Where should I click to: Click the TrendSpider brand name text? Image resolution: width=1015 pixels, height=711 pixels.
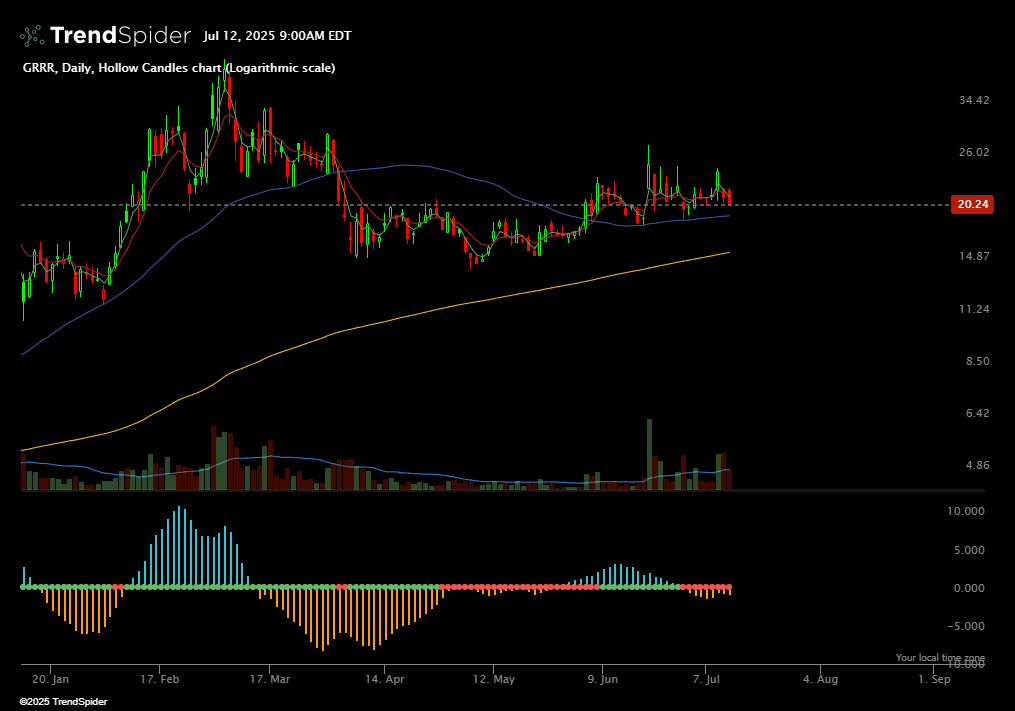click(120, 36)
